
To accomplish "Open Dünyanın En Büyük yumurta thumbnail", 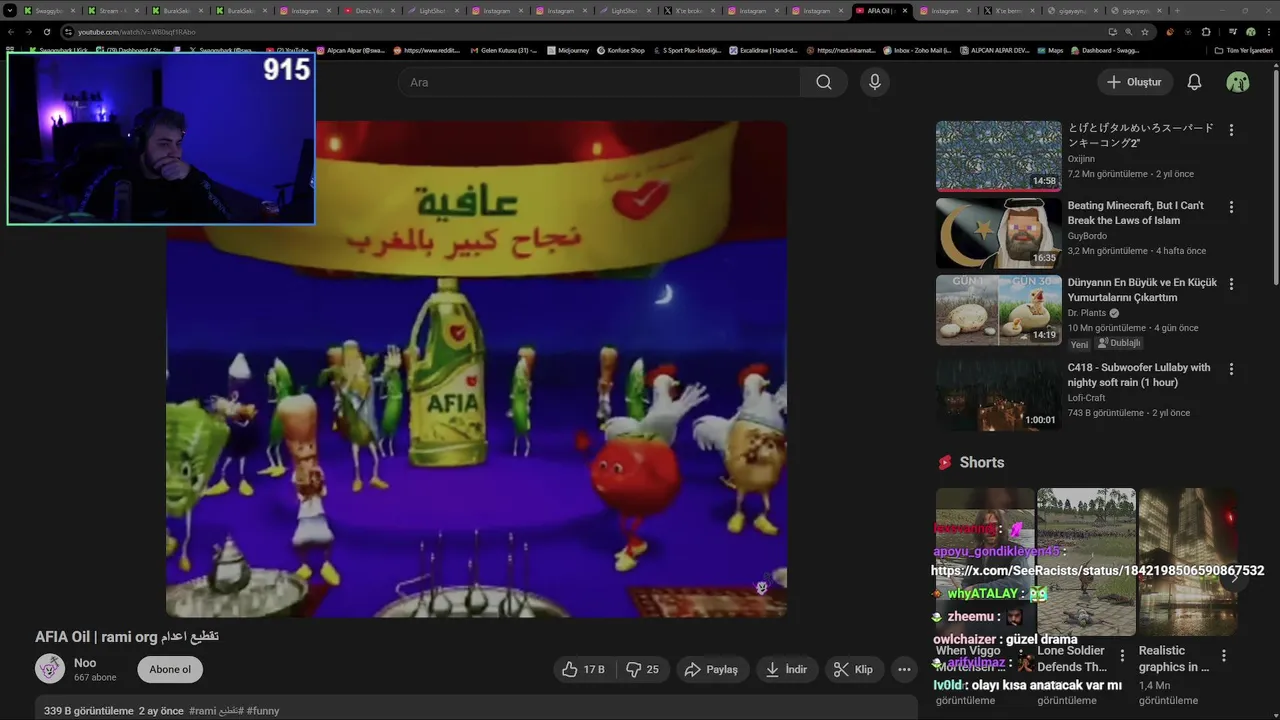I will click(x=998, y=310).
